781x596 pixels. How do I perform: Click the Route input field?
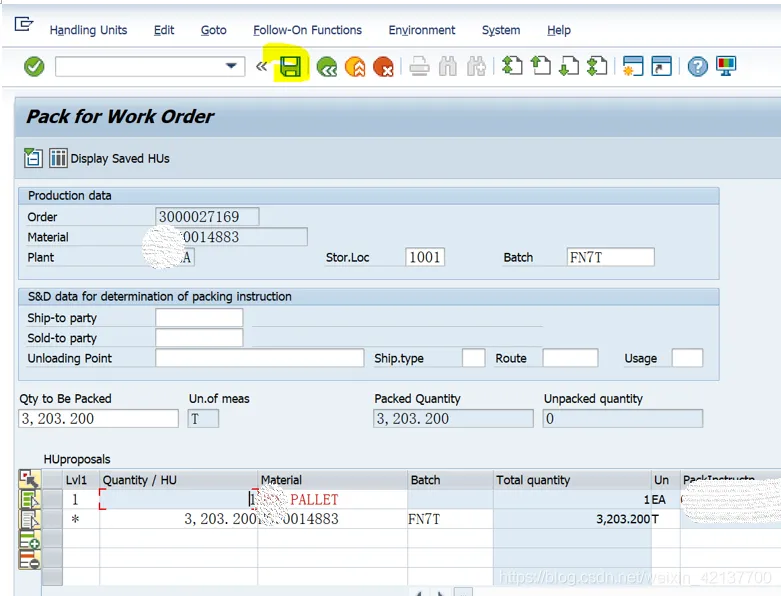[570, 358]
